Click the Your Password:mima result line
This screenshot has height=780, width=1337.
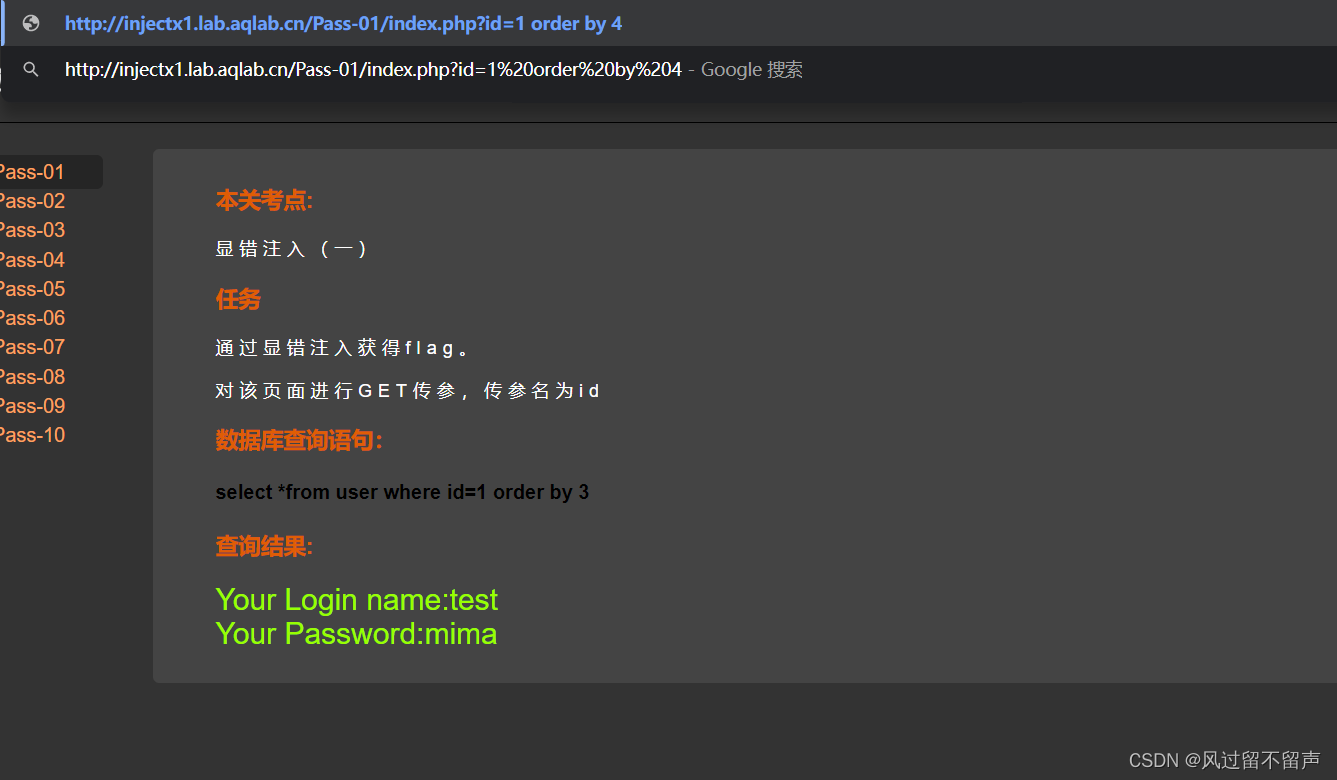(356, 633)
